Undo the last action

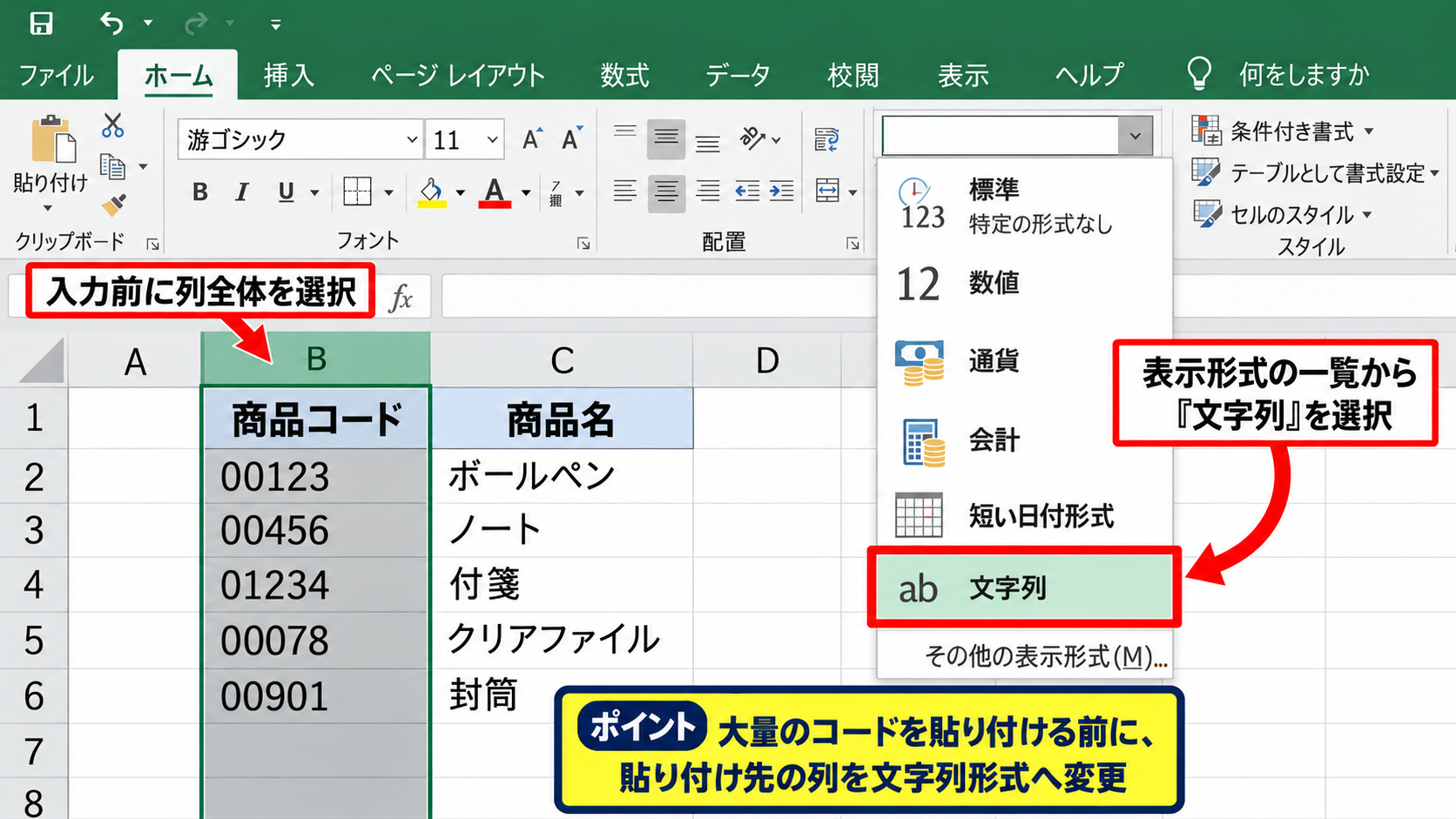tap(111, 23)
